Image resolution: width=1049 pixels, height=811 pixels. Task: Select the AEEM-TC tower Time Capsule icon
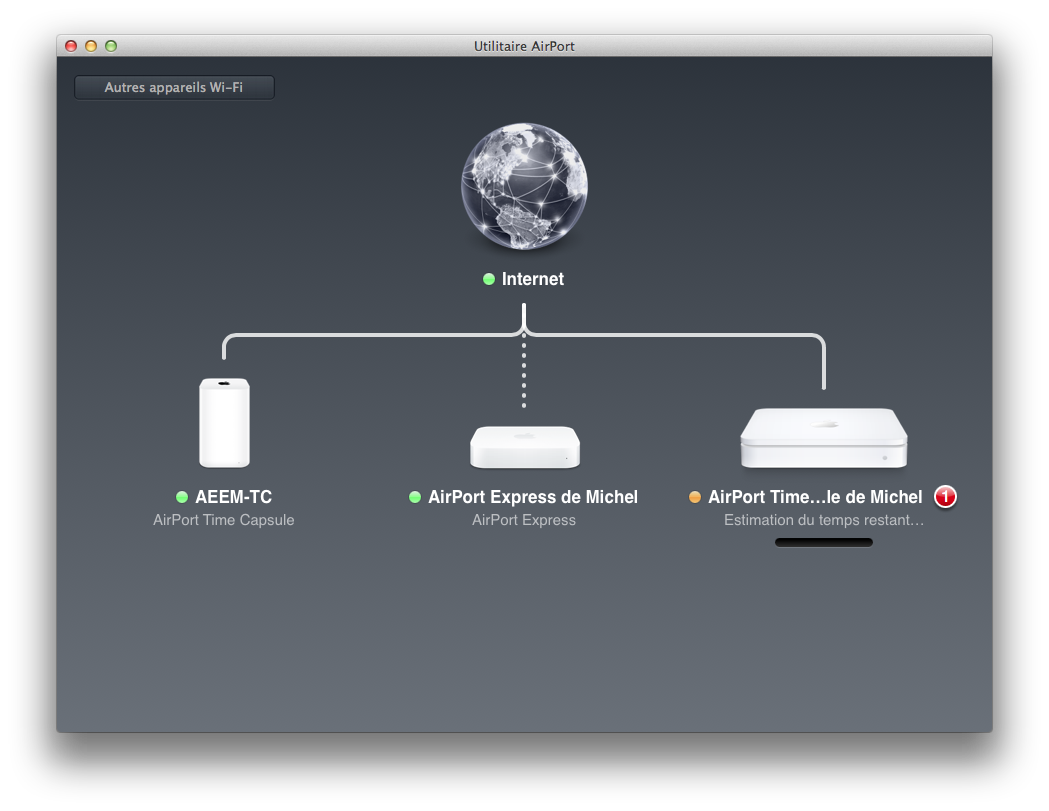[x=224, y=422]
